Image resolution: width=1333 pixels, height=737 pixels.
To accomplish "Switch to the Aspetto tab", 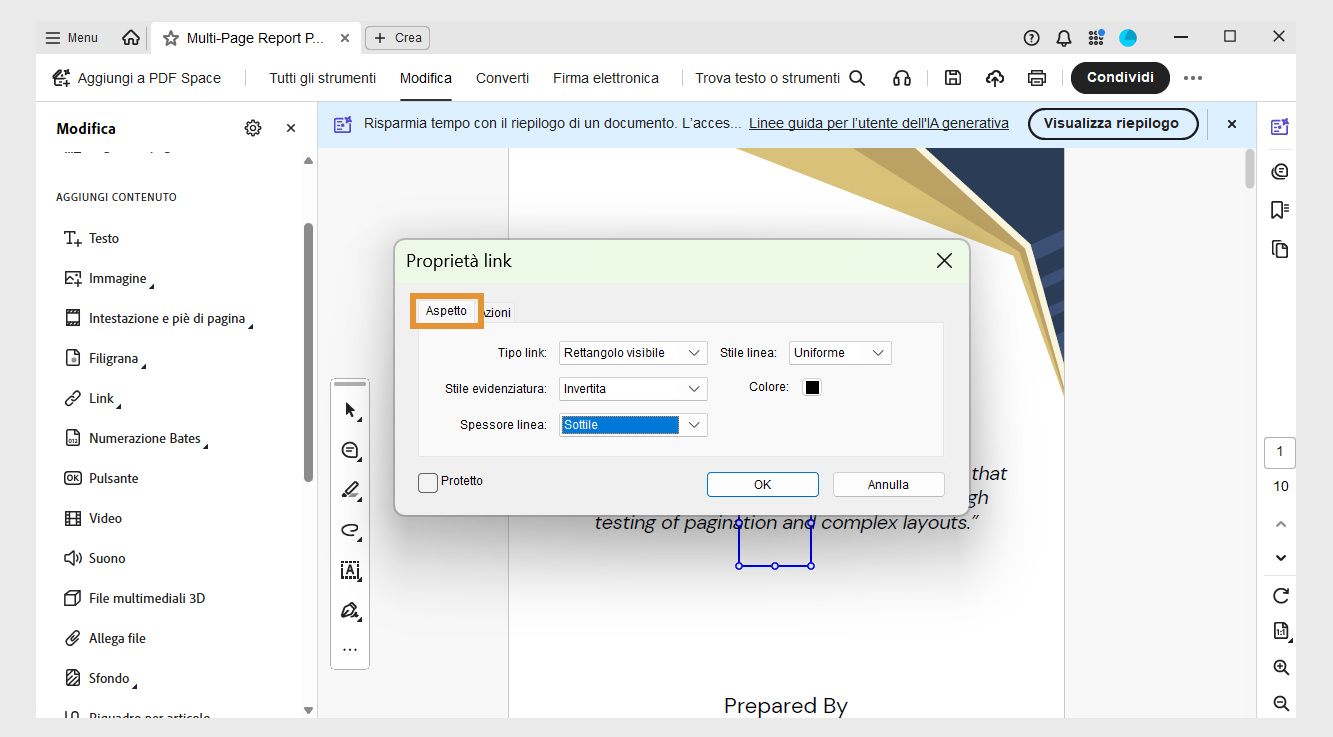I will click(445, 311).
